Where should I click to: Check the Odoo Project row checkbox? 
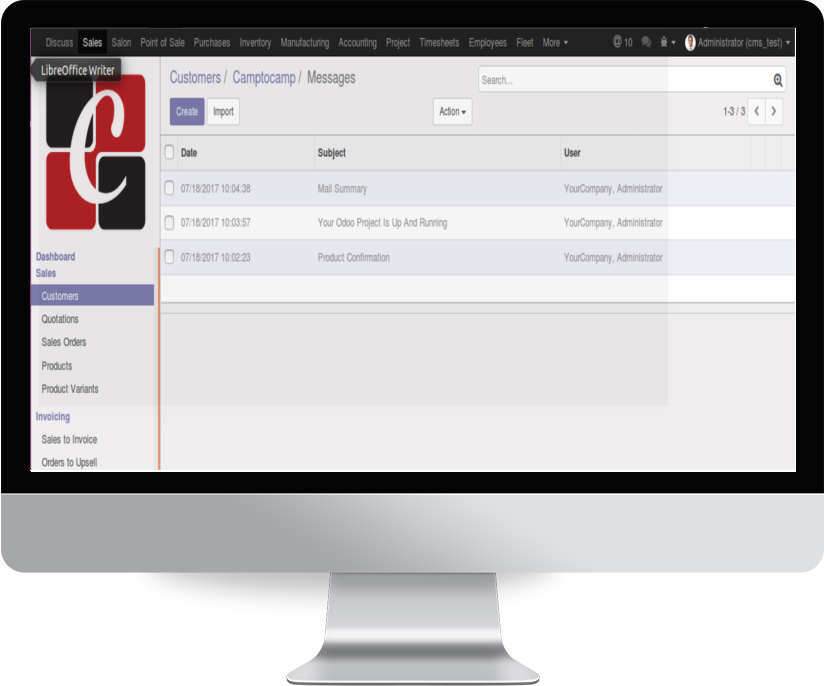[x=169, y=223]
